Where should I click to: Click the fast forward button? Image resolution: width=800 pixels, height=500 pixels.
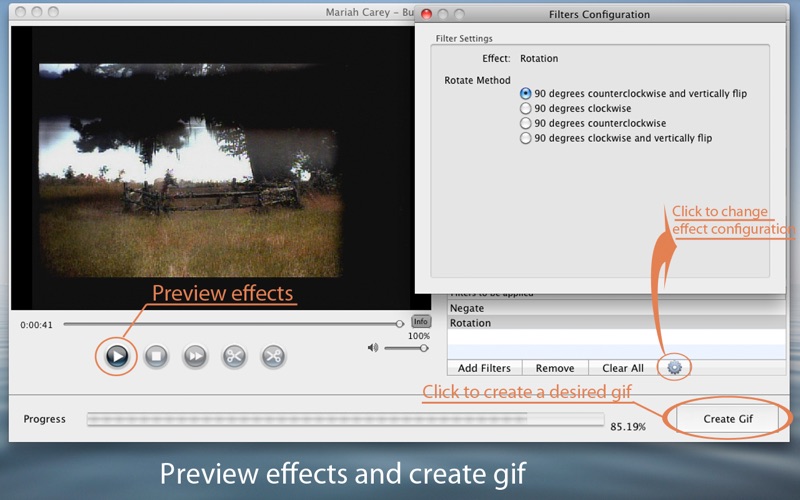[195, 356]
